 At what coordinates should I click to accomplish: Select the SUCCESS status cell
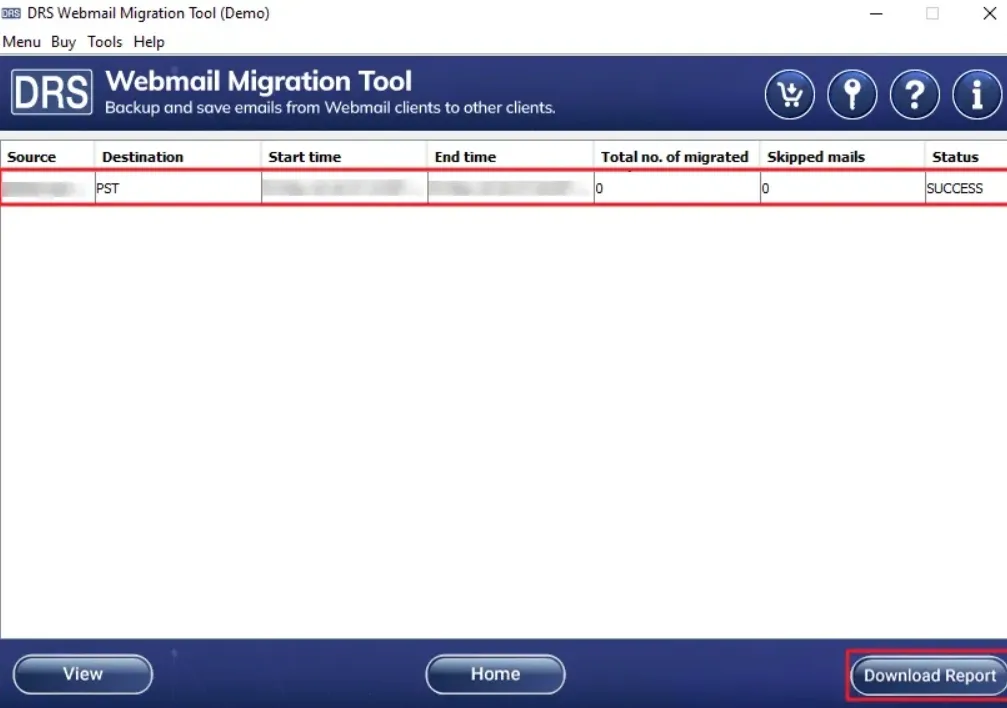[955, 188]
